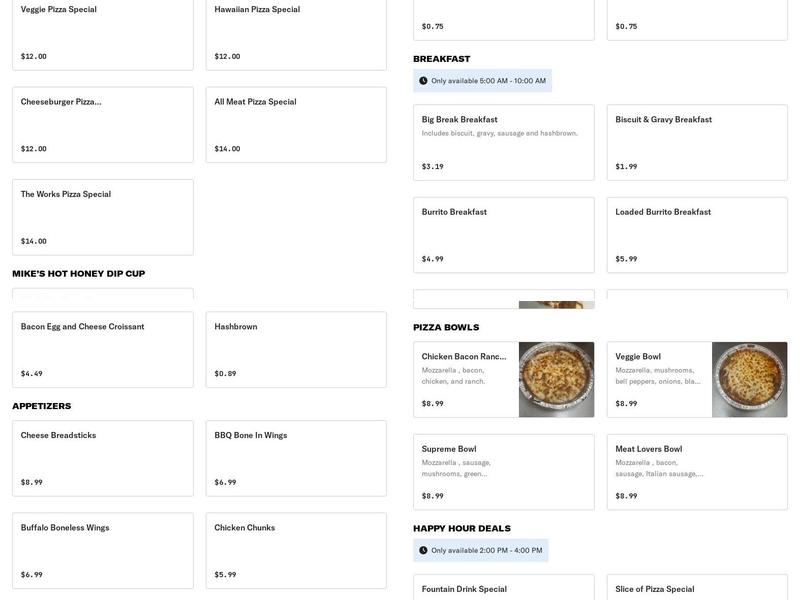Select Biscuit & Gravy Breakfast
The height and width of the screenshot is (600, 800).
(696, 142)
